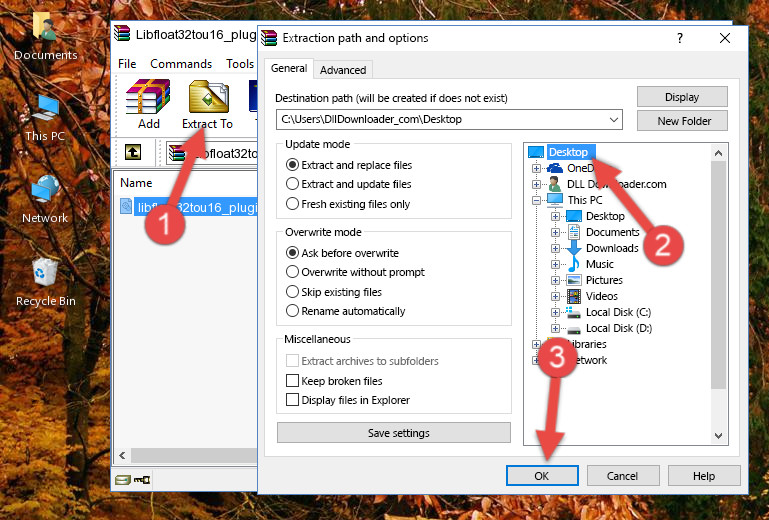The image size is (769, 520).
Task: Expand the Videos tree node
Action: (x=555, y=296)
